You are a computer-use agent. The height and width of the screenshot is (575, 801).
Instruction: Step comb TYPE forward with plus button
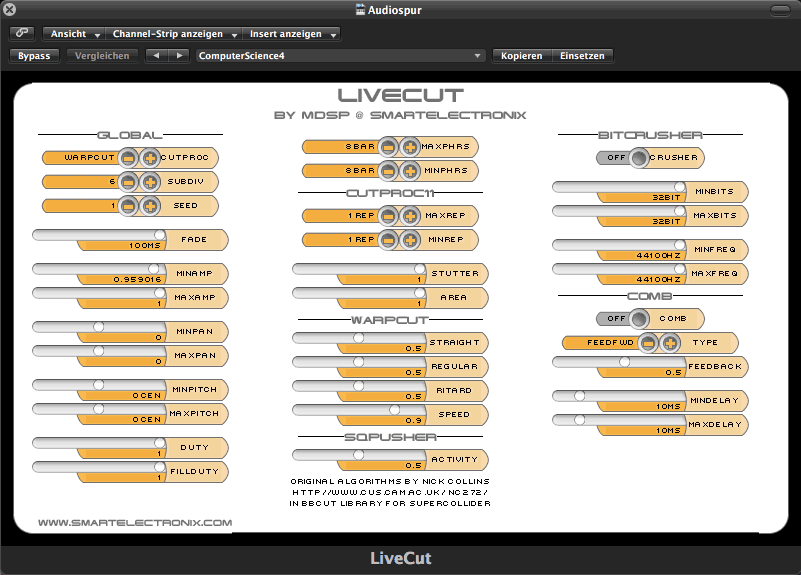[670, 343]
